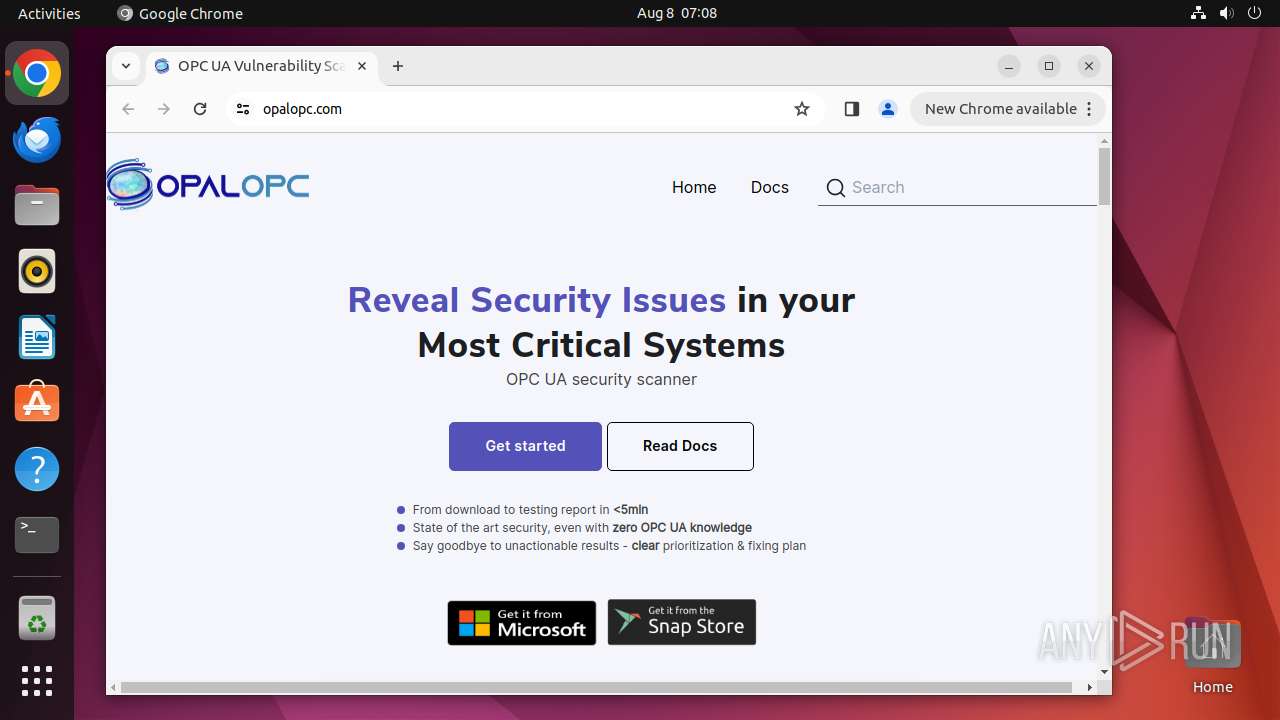Open the power menu icon in top bar

[x=1255, y=13]
